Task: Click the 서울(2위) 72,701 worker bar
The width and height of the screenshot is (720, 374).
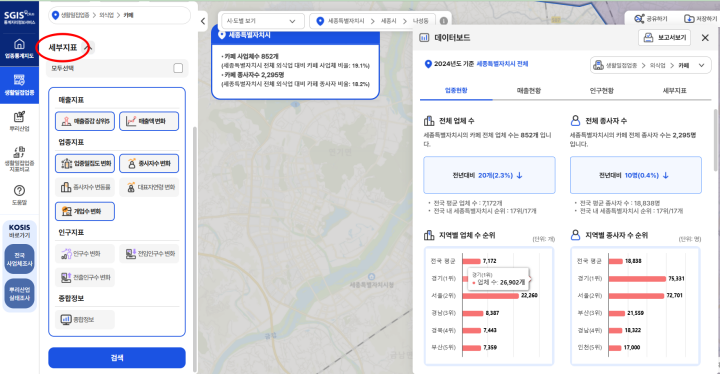Action: [x=636, y=296]
